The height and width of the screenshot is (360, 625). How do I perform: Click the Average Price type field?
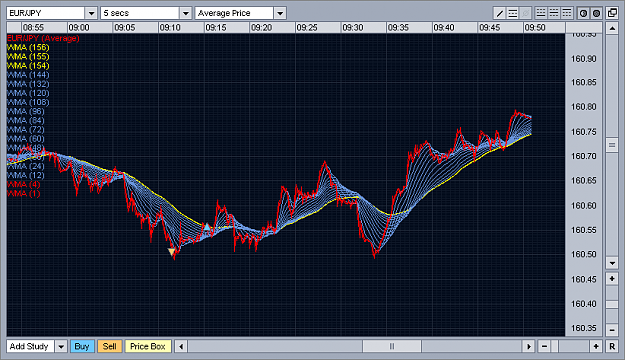[235, 13]
